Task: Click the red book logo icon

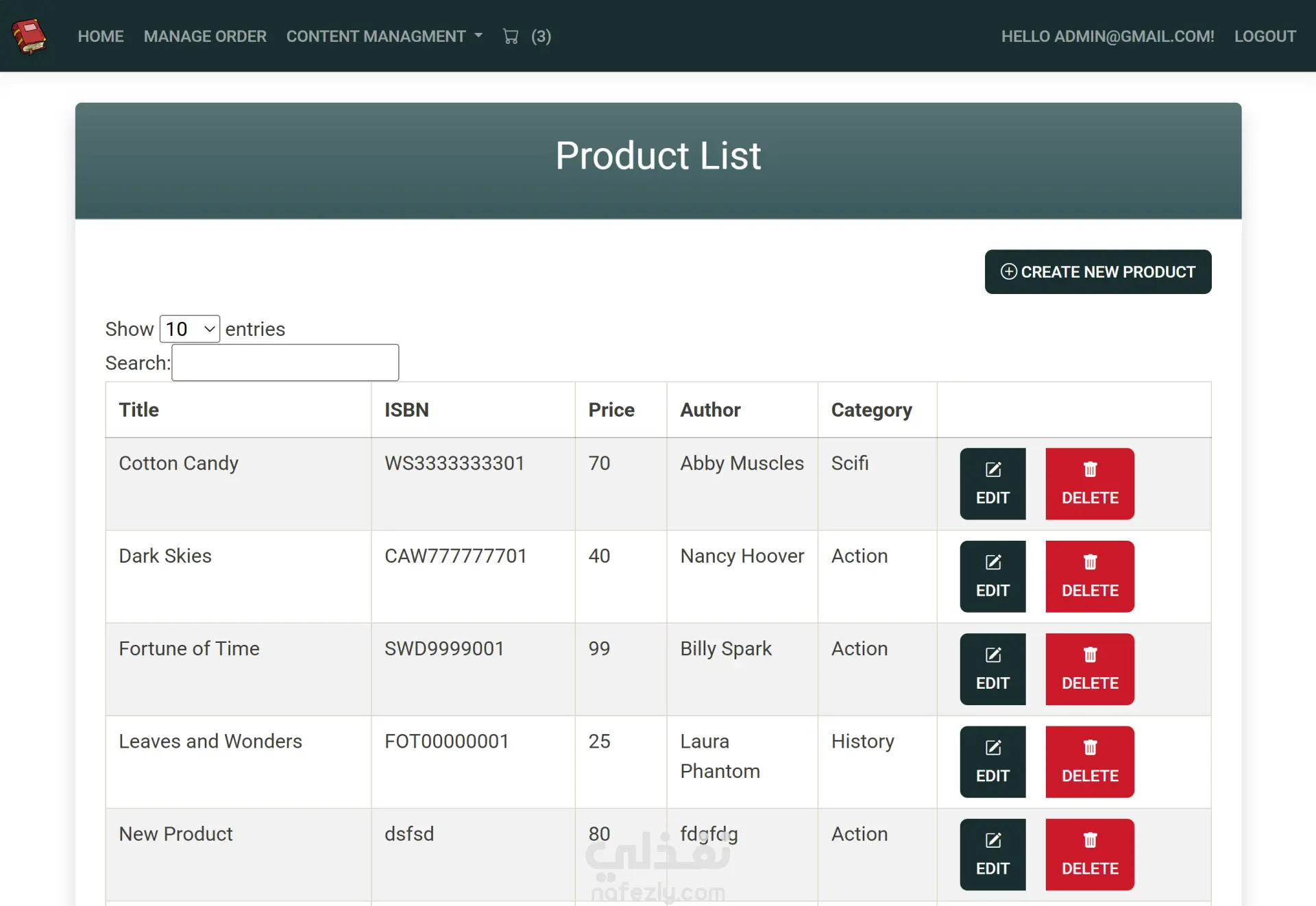Action: point(29,36)
